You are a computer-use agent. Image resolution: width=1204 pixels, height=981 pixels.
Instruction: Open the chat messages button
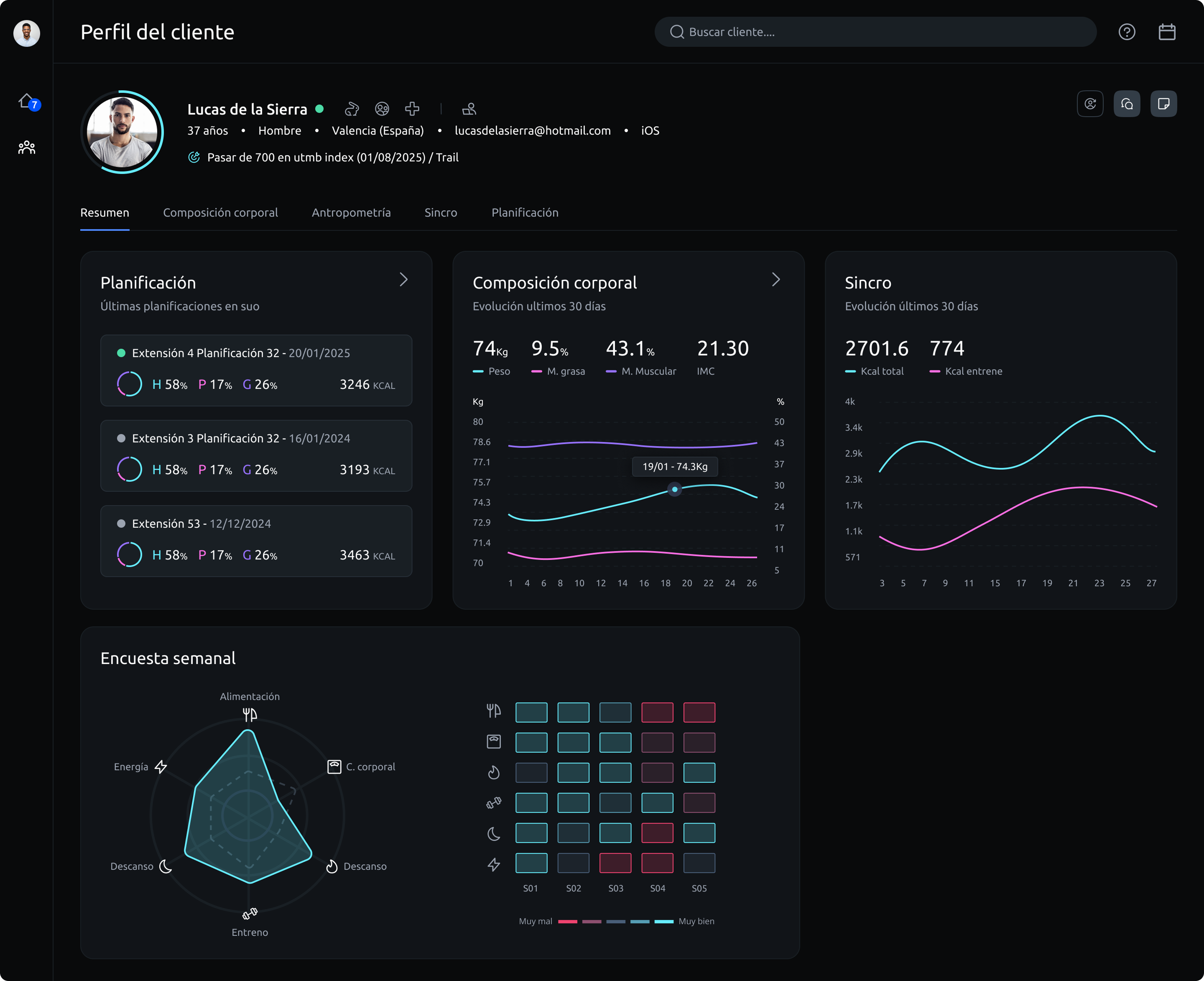tap(1127, 104)
